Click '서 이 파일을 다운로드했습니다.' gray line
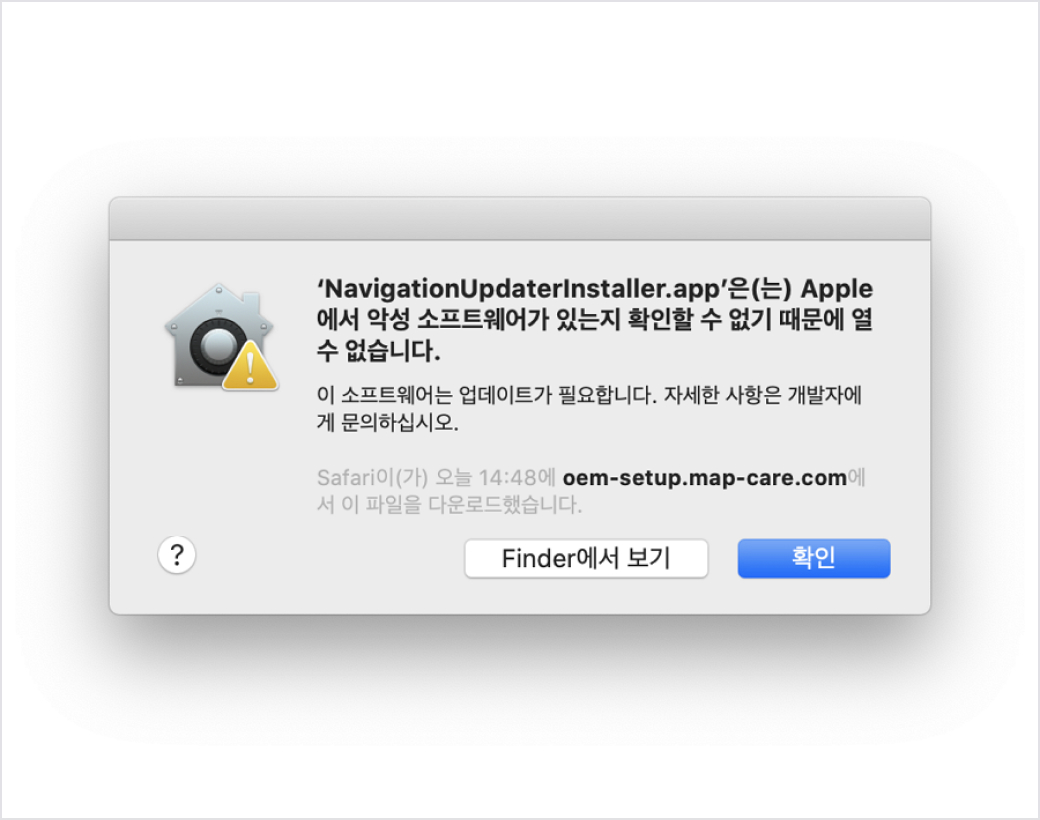 (449, 505)
